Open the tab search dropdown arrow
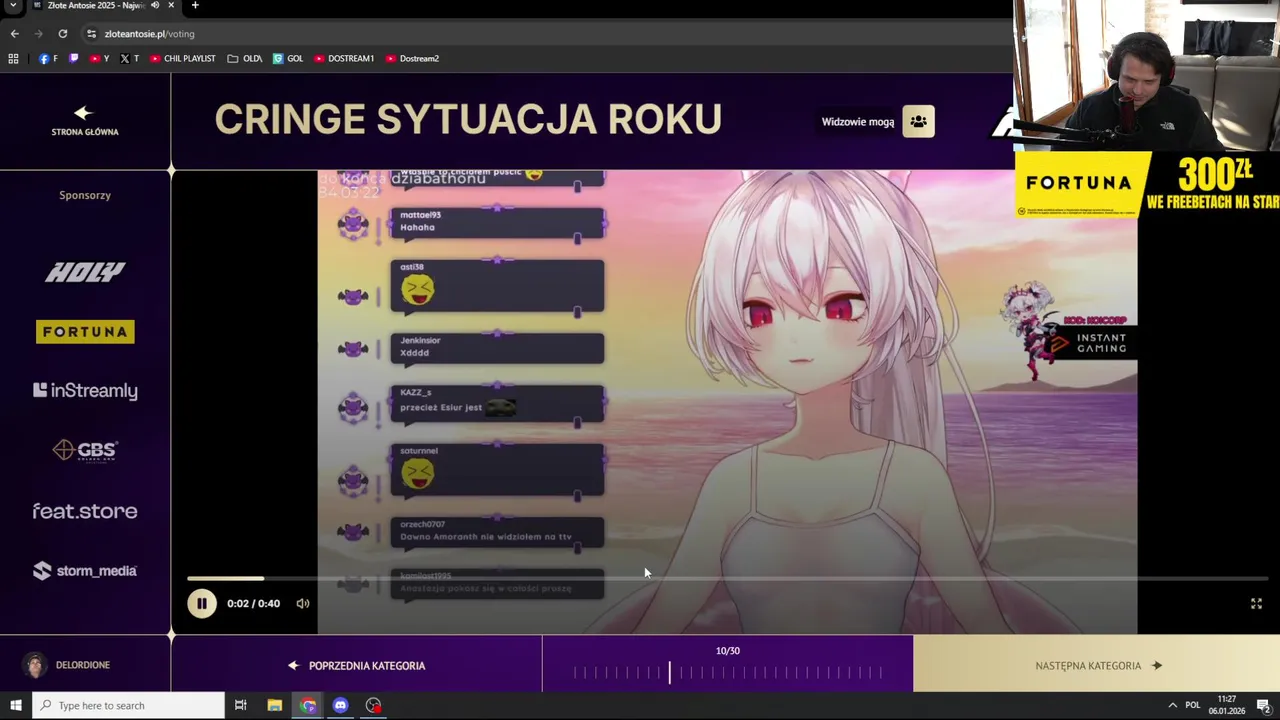The width and height of the screenshot is (1280, 720). (x=13, y=6)
